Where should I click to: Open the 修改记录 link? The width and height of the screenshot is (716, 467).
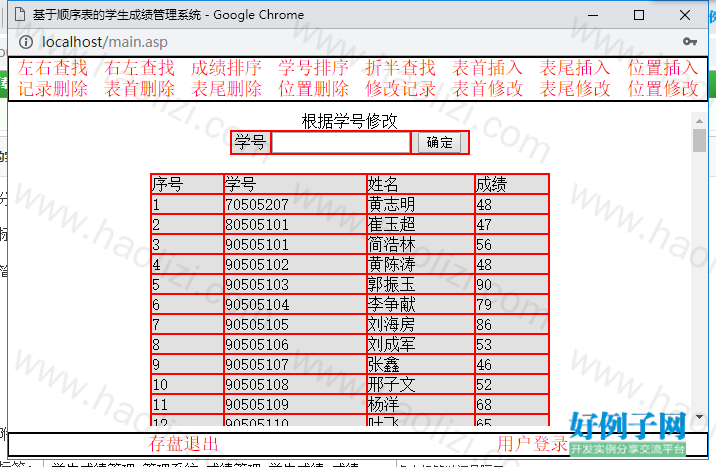pyautogui.click(x=401, y=89)
